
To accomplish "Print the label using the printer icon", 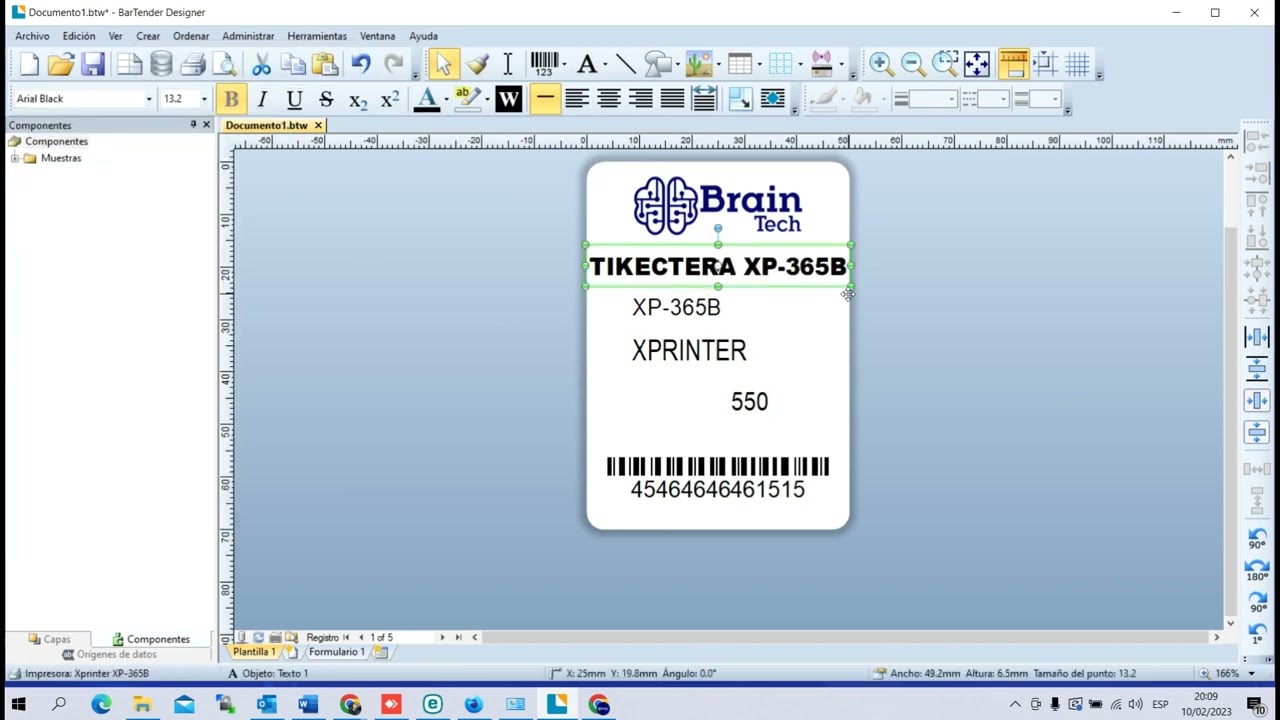I will (x=193, y=65).
